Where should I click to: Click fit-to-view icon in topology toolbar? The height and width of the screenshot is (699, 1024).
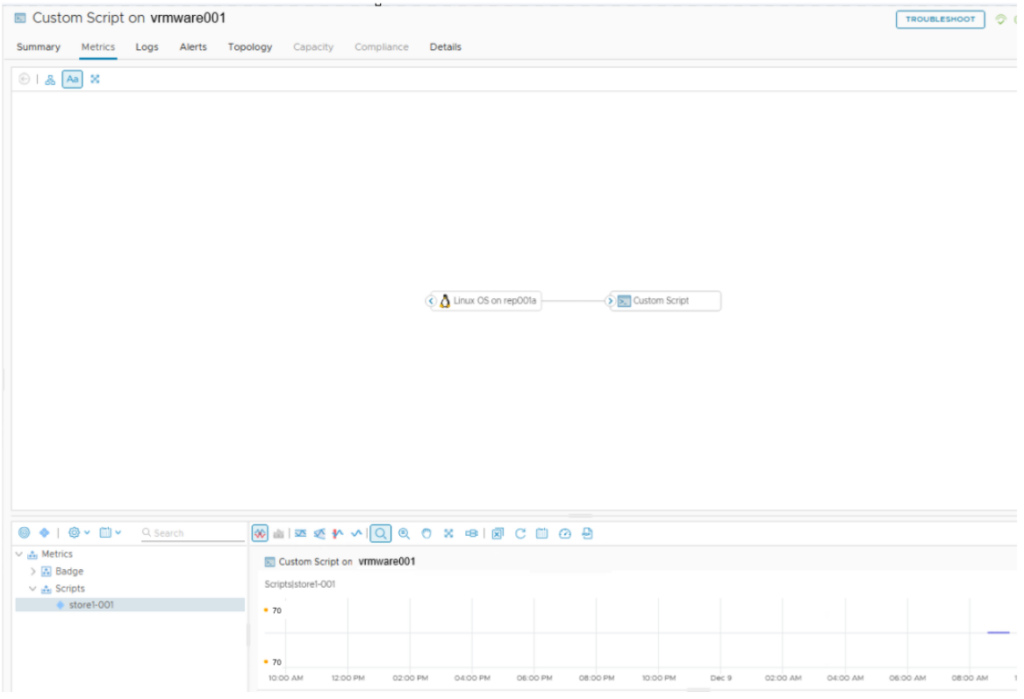click(x=95, y=79)
